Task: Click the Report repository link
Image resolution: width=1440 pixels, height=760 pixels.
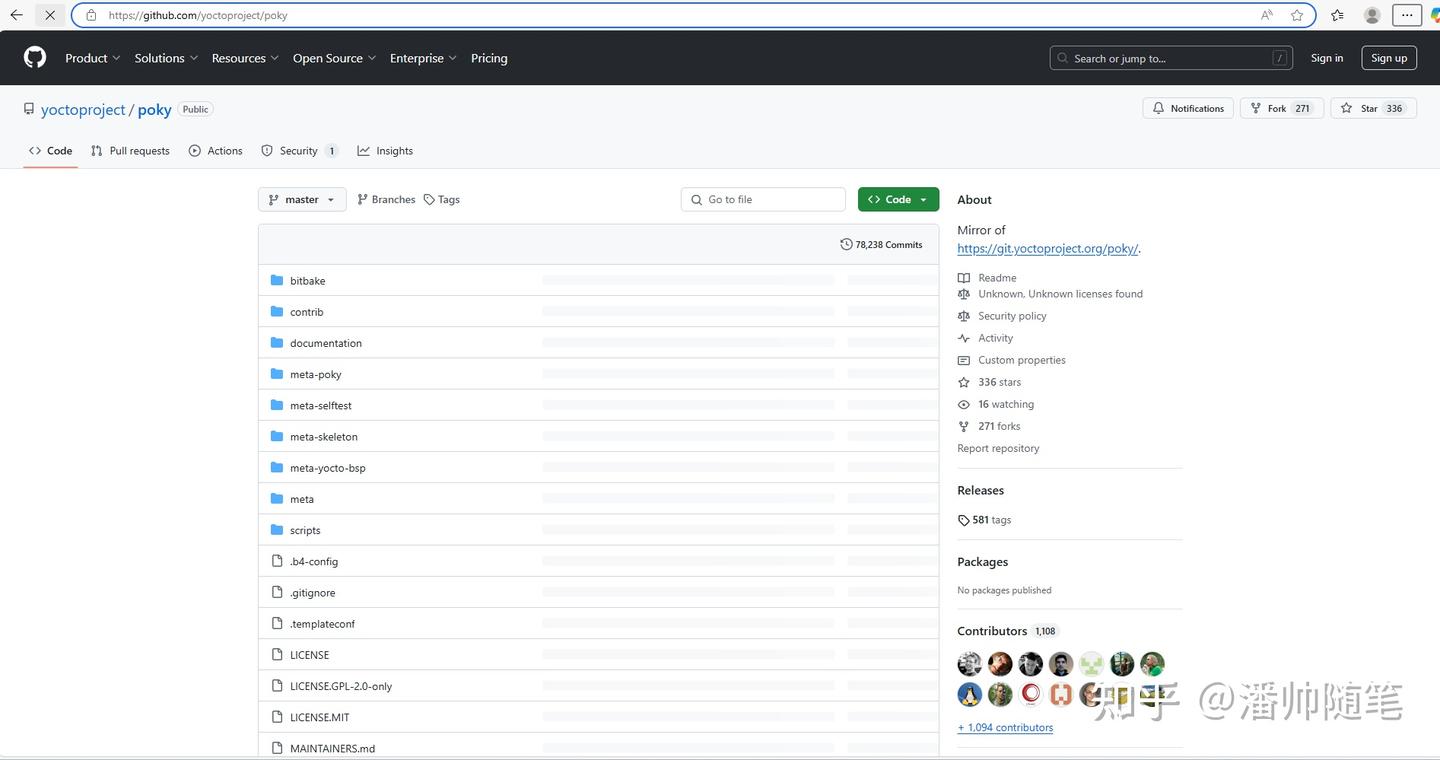Action: pos(998,448)
